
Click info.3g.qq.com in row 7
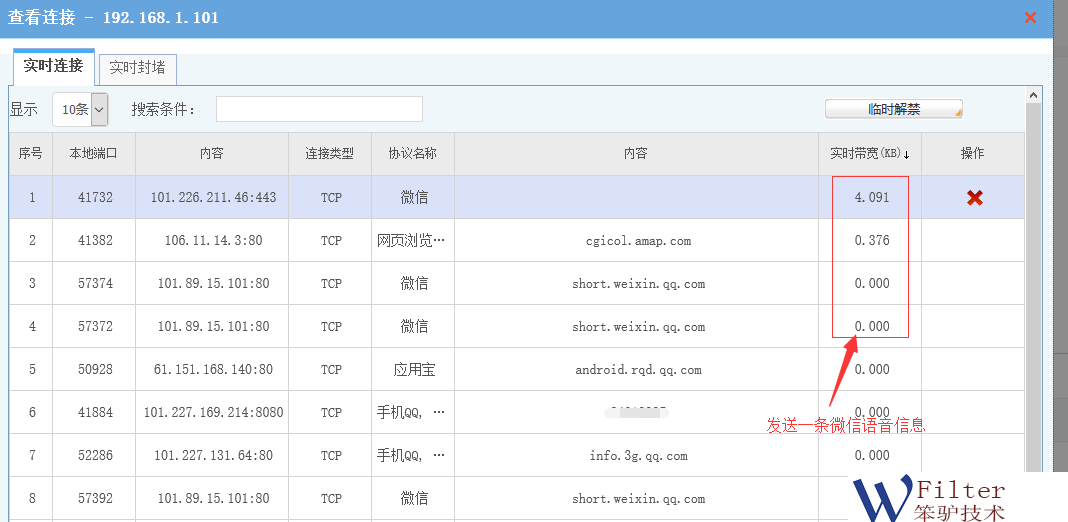coord(638,456)
